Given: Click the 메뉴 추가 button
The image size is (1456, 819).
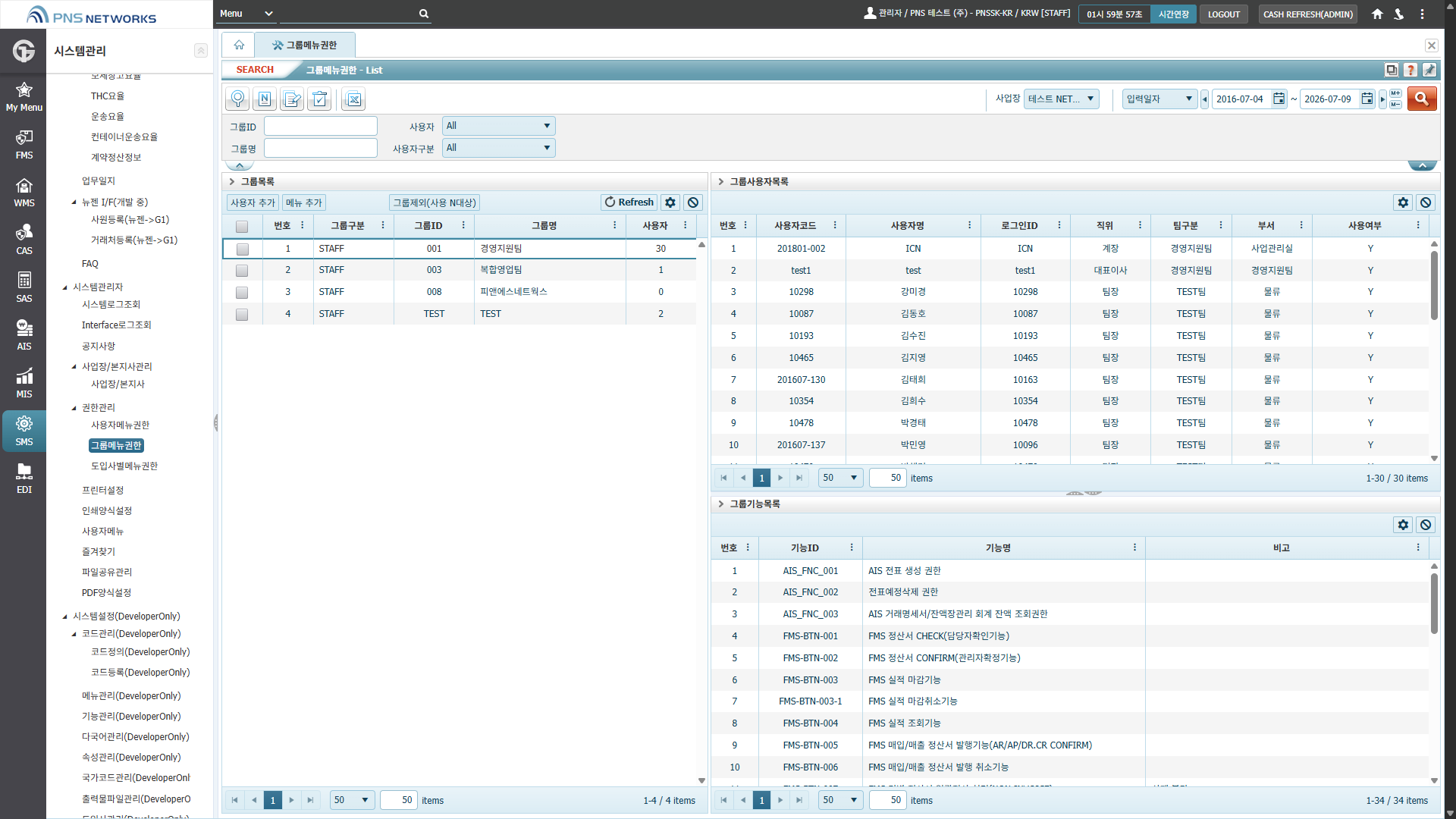Looking at the screenshot, I should [304, 202].
